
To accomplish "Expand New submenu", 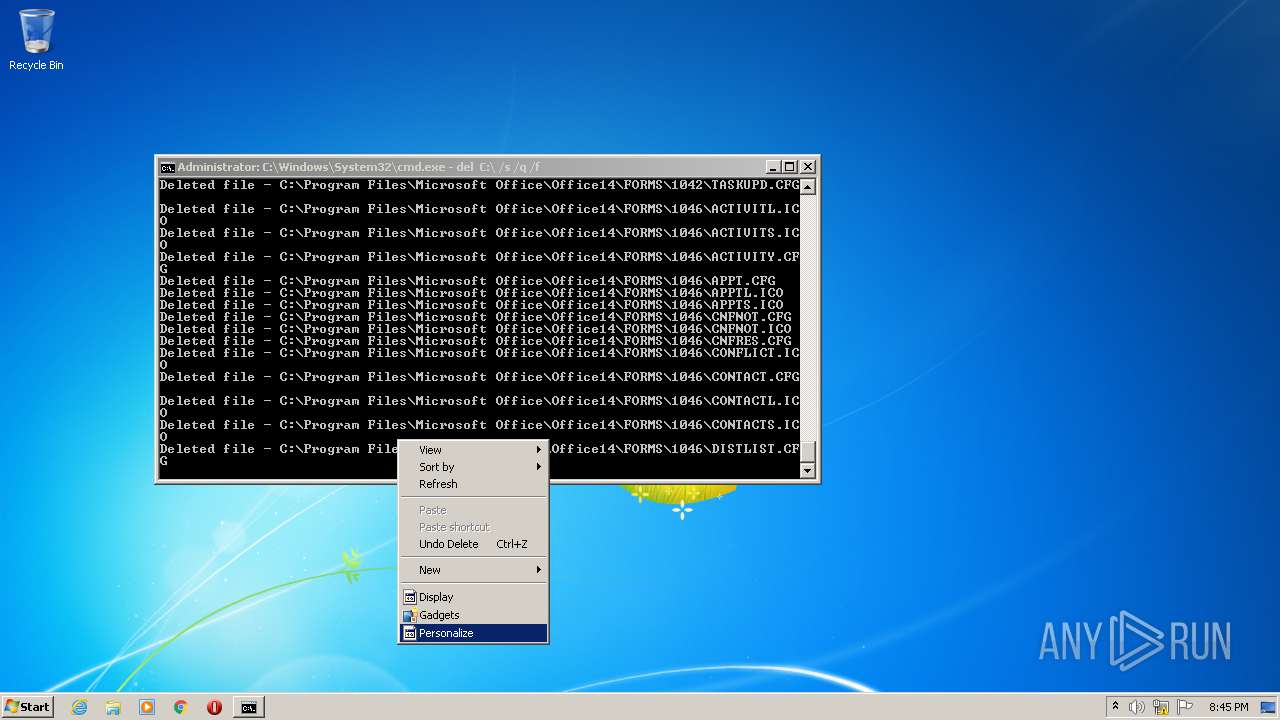I will (x=473, y=570).
